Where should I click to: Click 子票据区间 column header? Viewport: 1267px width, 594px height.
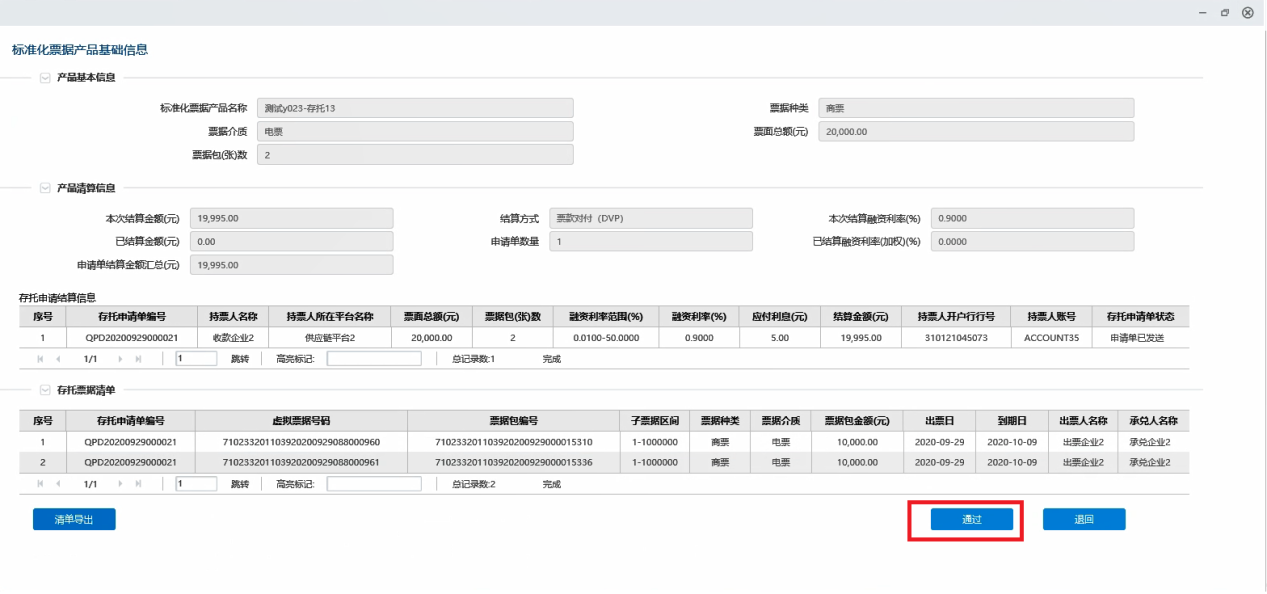click(x=656, y=420)
